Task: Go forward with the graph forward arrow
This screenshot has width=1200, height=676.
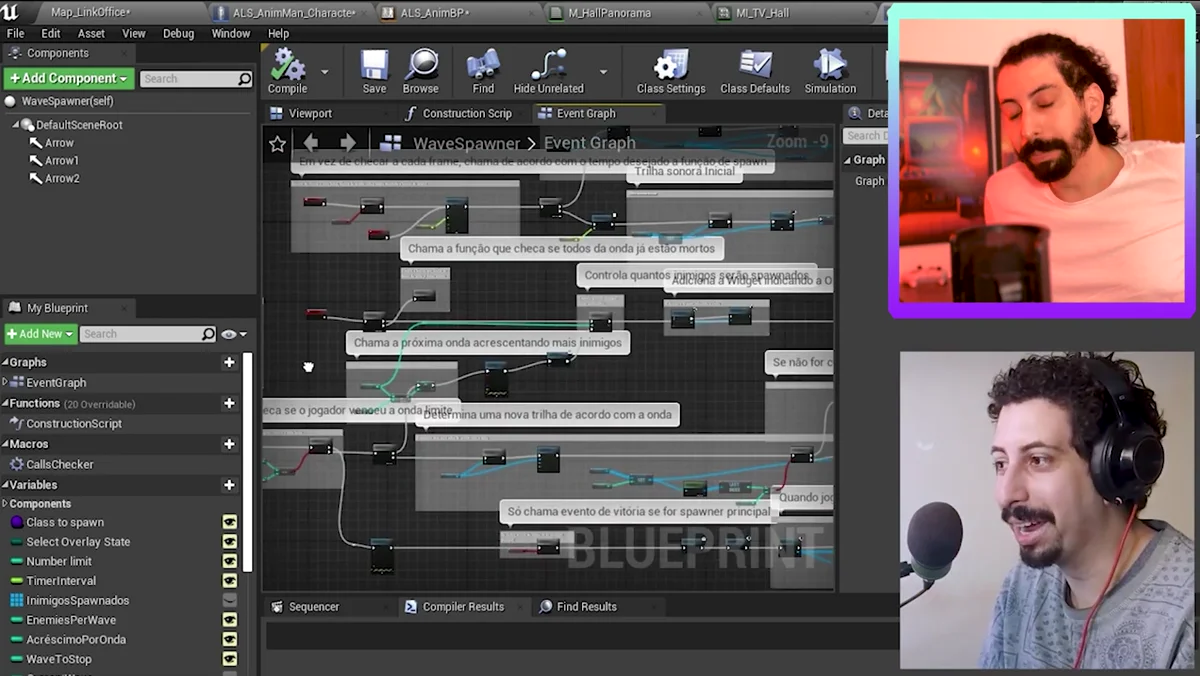Action: pos(347,143)
